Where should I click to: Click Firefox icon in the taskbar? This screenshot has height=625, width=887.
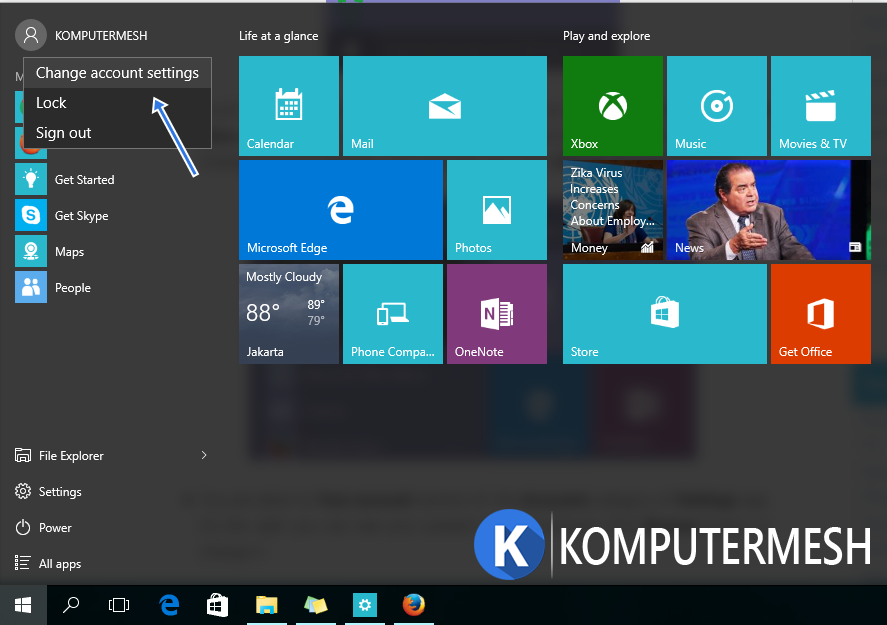pyautogui.click(x=413, y=605)
